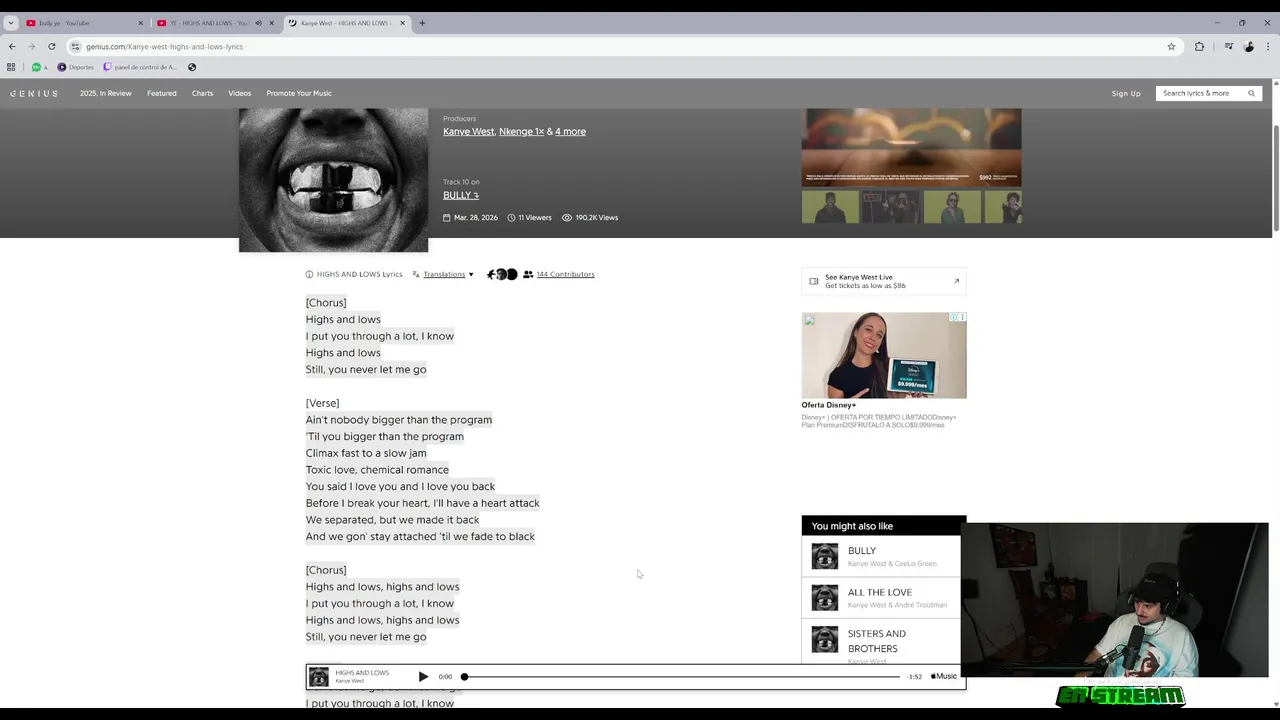Image resolution: width=1280 pixels, height=720 pixels.
Task: Open the BULLY album link
Action: [x=461, y=195]
